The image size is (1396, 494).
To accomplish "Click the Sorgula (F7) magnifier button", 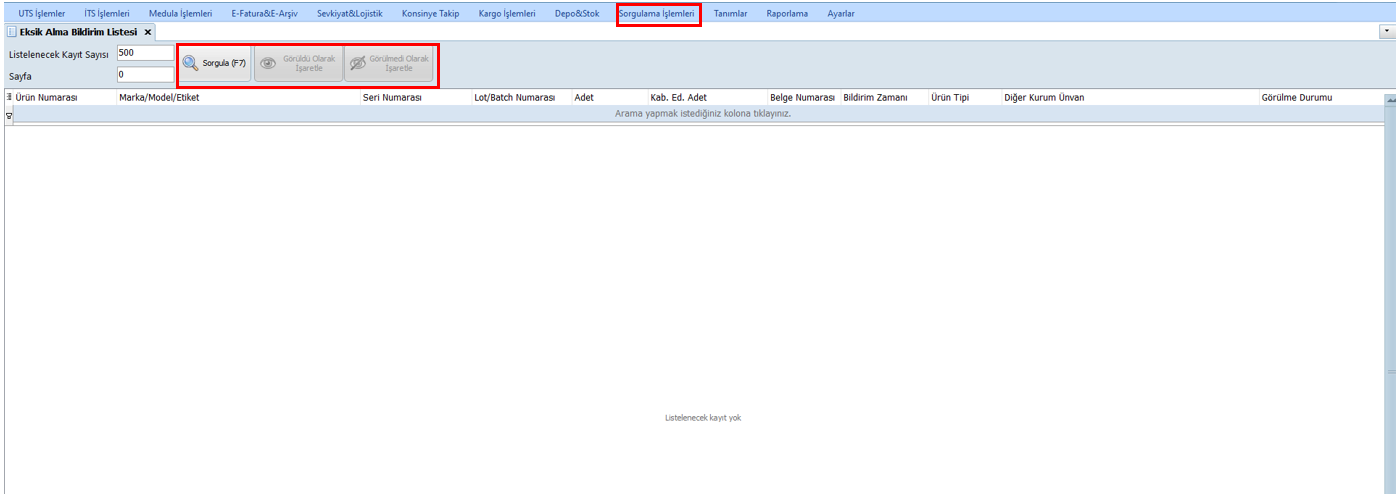I will pos(214,63).
